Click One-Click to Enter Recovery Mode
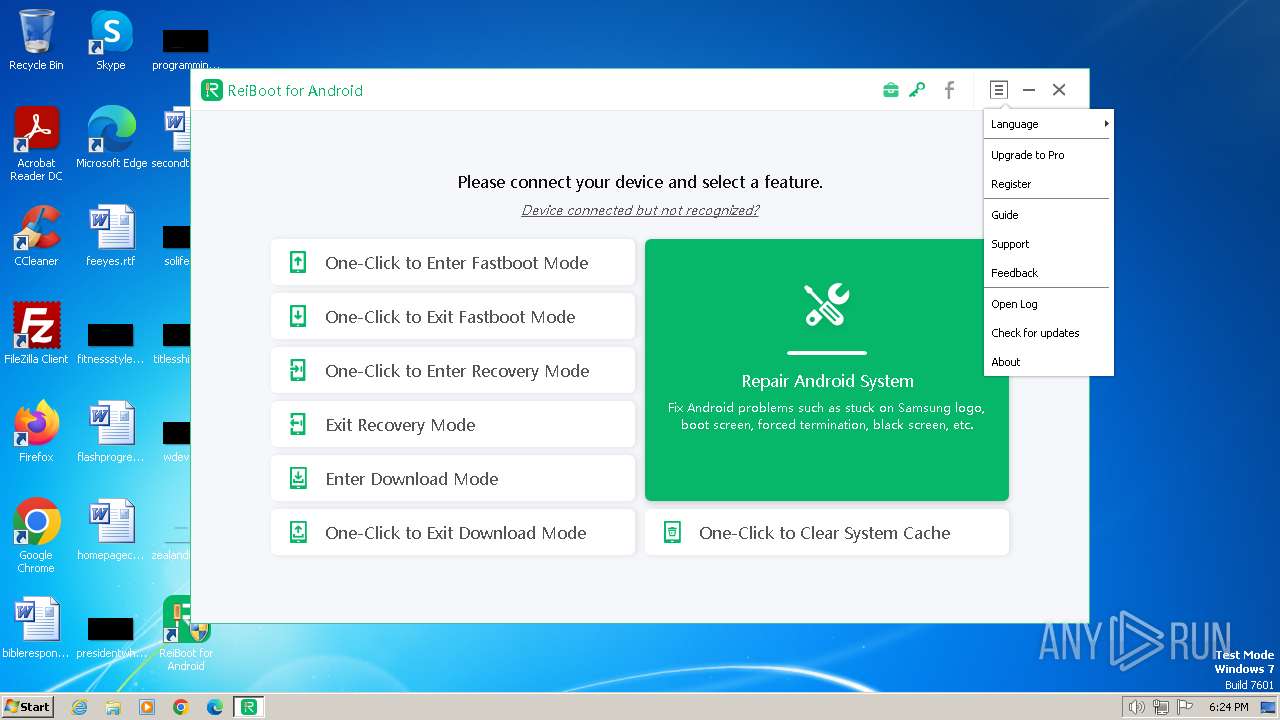Image resolution: width=1280 pixels, height=720 pixels. [x=453, y=371]
